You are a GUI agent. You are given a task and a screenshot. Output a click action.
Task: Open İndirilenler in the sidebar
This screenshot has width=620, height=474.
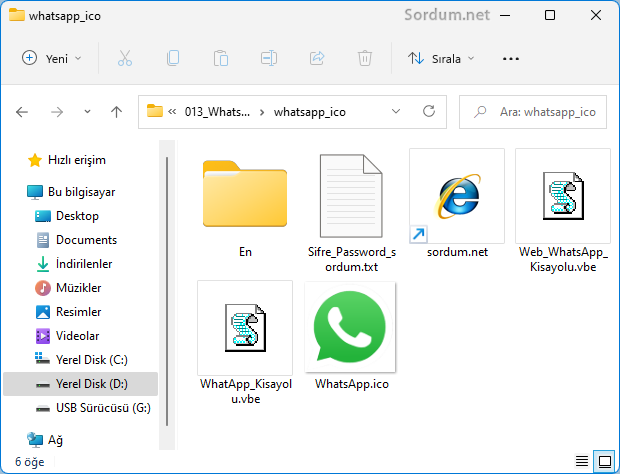click(84, 264)
